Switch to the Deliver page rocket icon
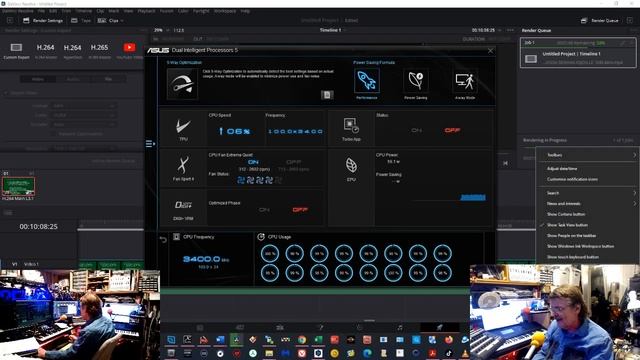The height and width of the screenshot is (360, 640). click(x=440, y=327)
